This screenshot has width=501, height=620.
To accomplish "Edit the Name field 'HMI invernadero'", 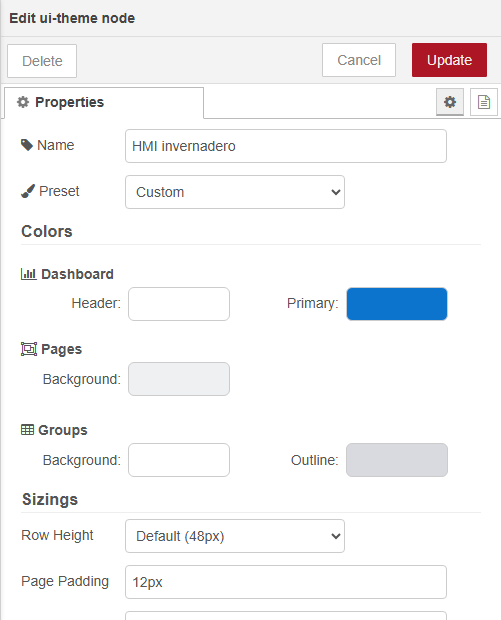I will coord(286,146).
